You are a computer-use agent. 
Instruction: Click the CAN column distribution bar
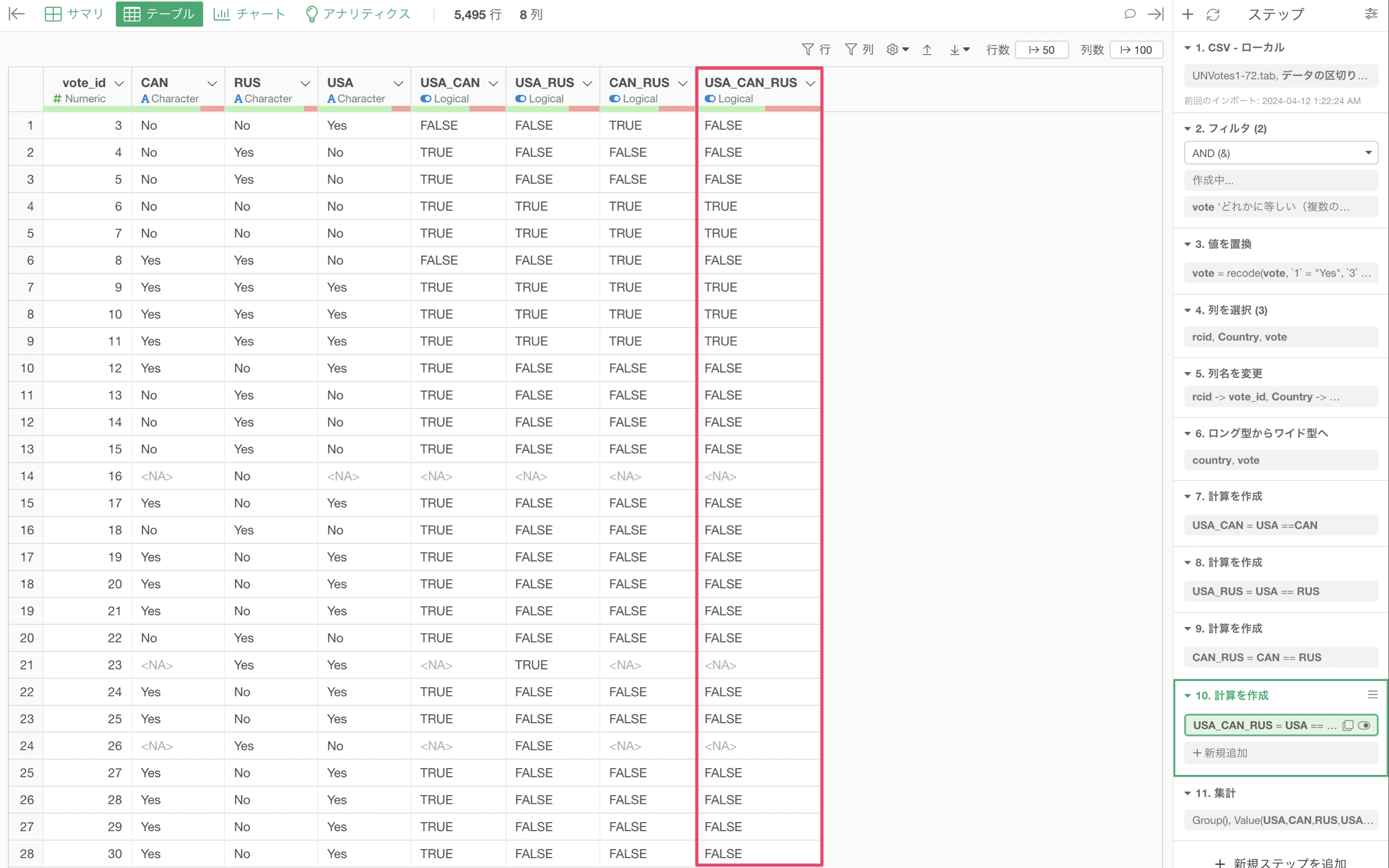pyautogui.click(x=178, y=109)
